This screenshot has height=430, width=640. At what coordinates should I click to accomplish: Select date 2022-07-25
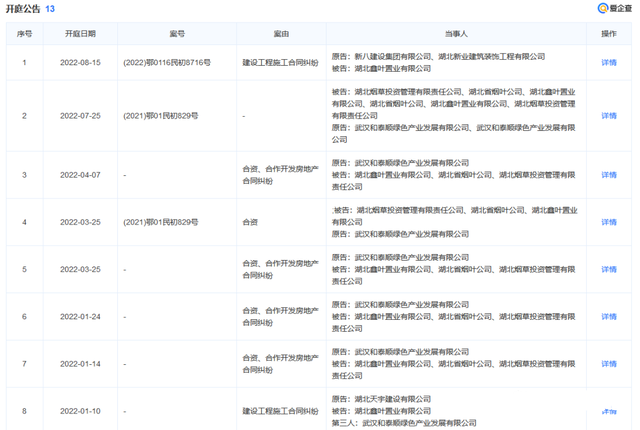pos(80,116)
